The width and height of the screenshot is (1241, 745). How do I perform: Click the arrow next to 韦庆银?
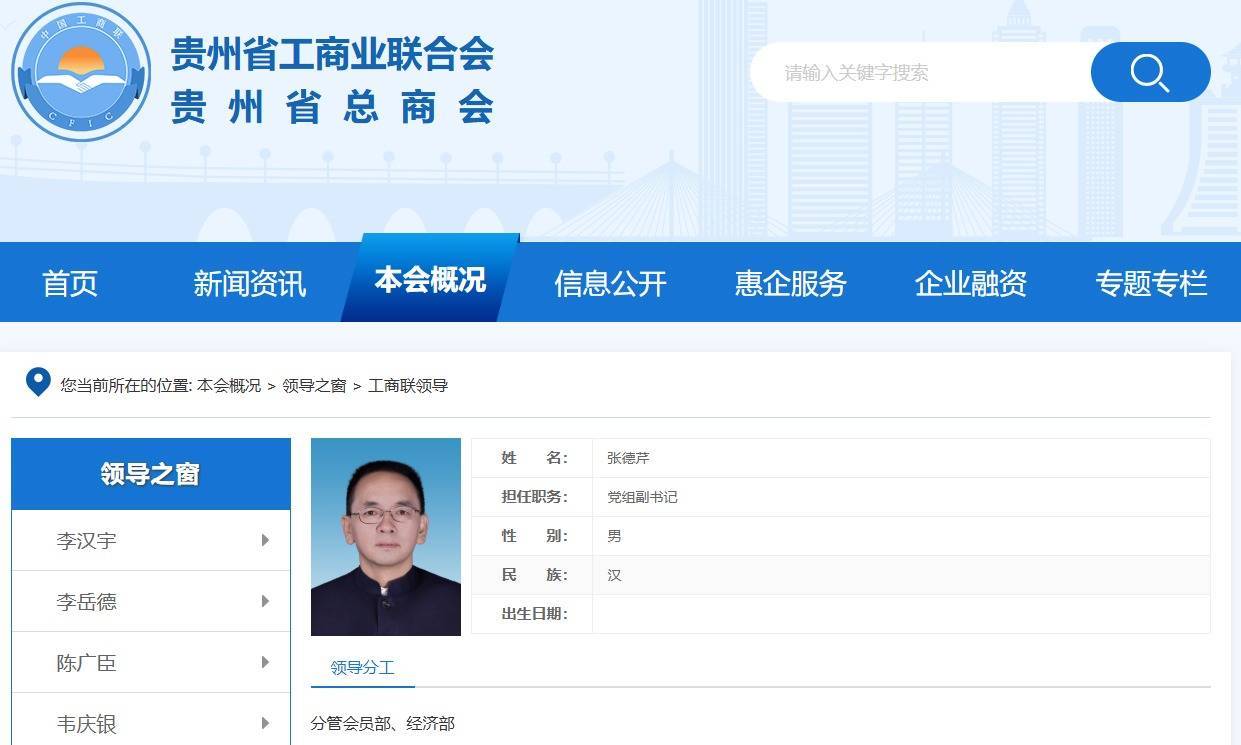click(x=265, y=722)
